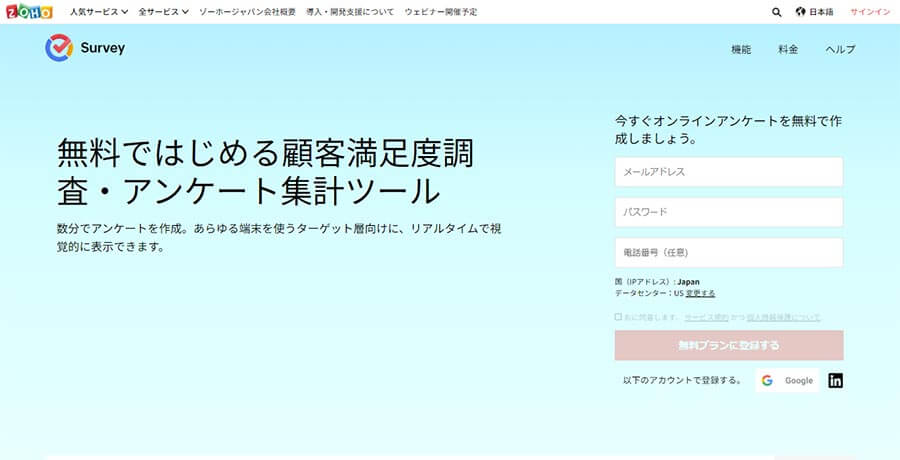Open the 機能 menu item
Image resolution: width=900 pixels, height=460 pixels.
(x=741, y=49)
